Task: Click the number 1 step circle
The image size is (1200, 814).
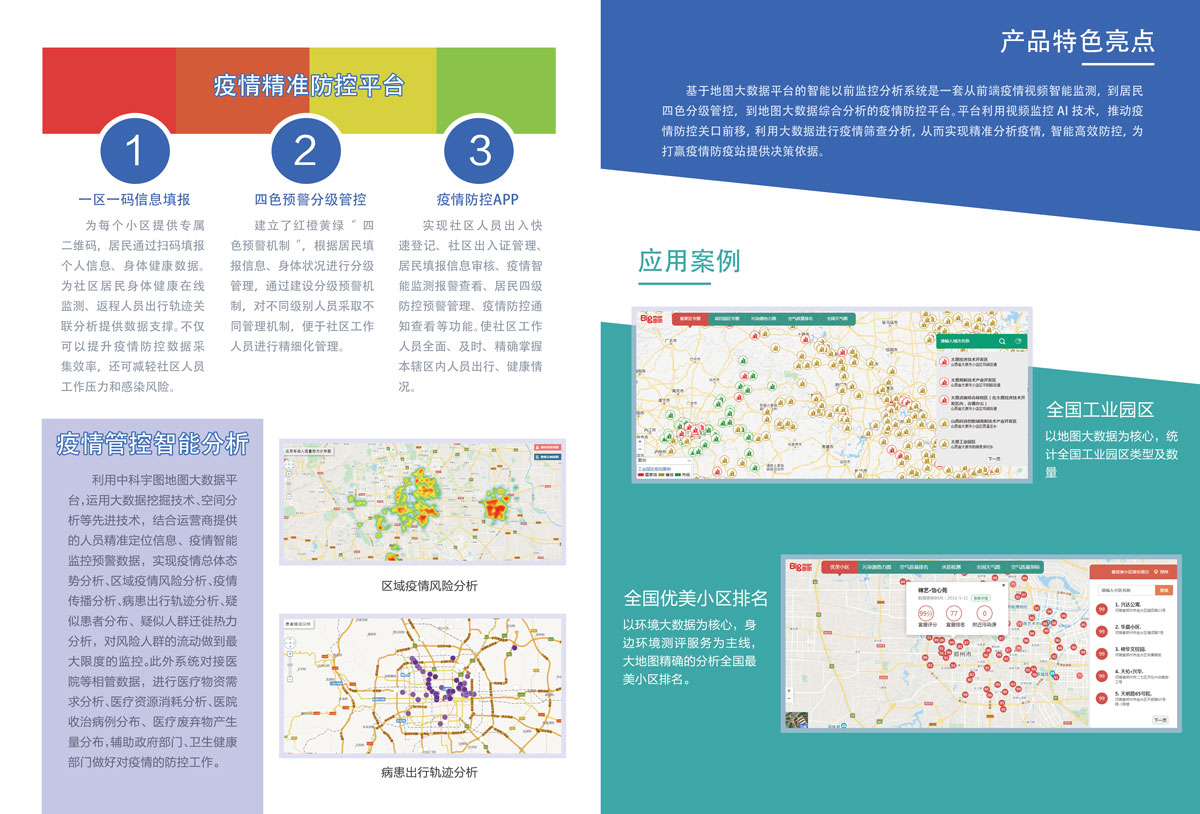Action: [135, 150]
